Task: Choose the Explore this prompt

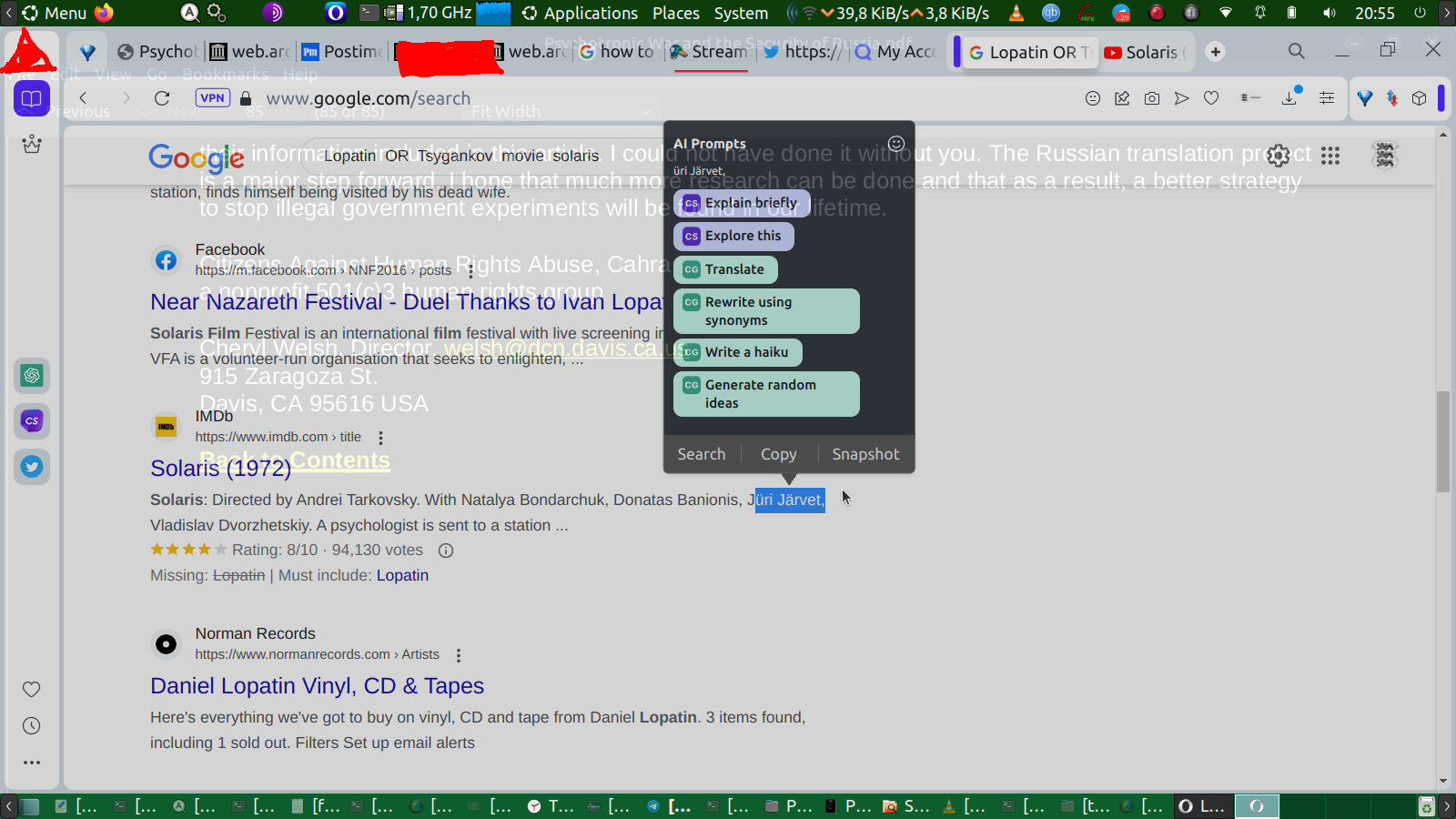Action: pyautogui.click(x=733, y=237)
